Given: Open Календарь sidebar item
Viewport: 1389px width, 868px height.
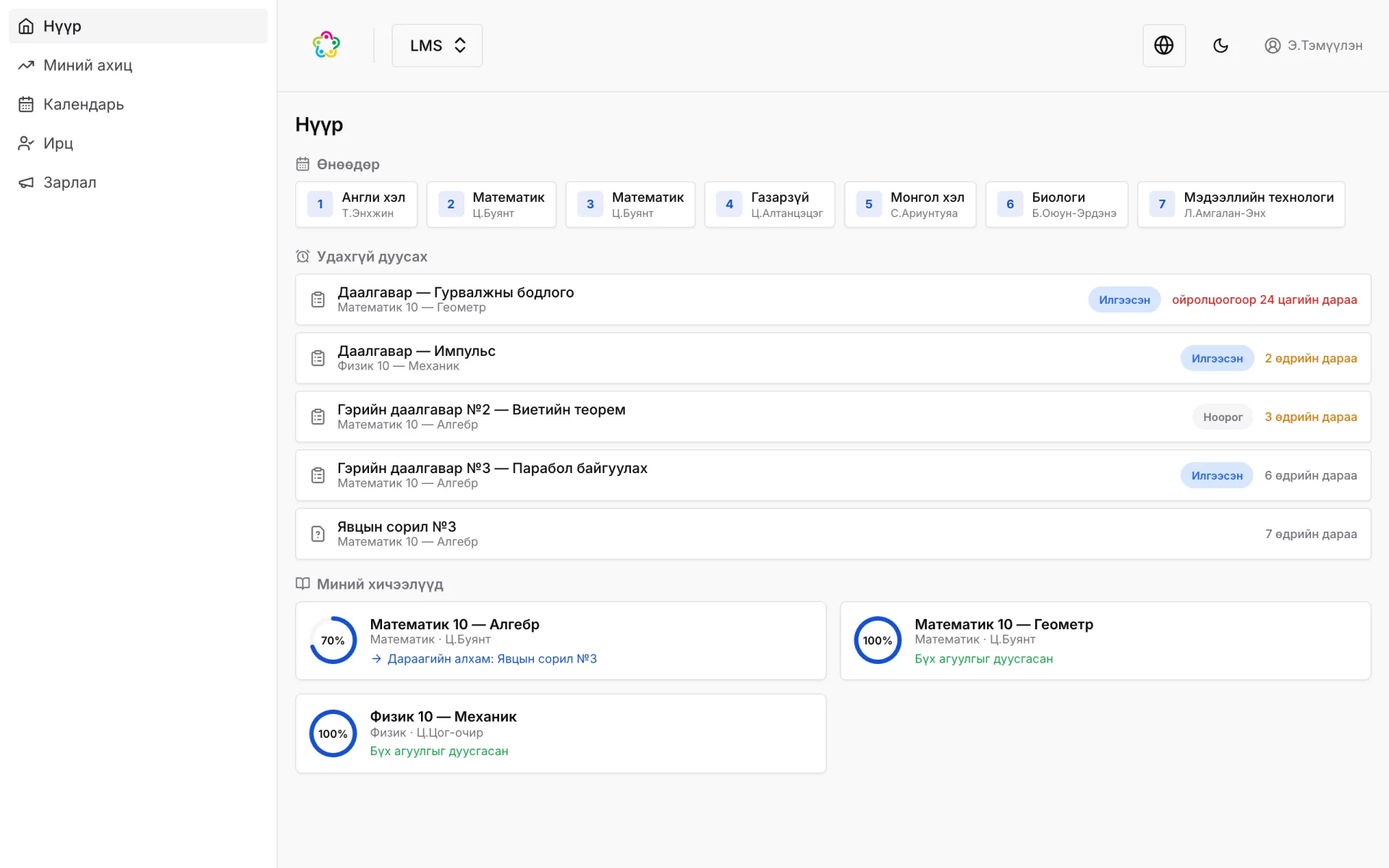Looking at the screenshot, I should [x=138, y=104].
